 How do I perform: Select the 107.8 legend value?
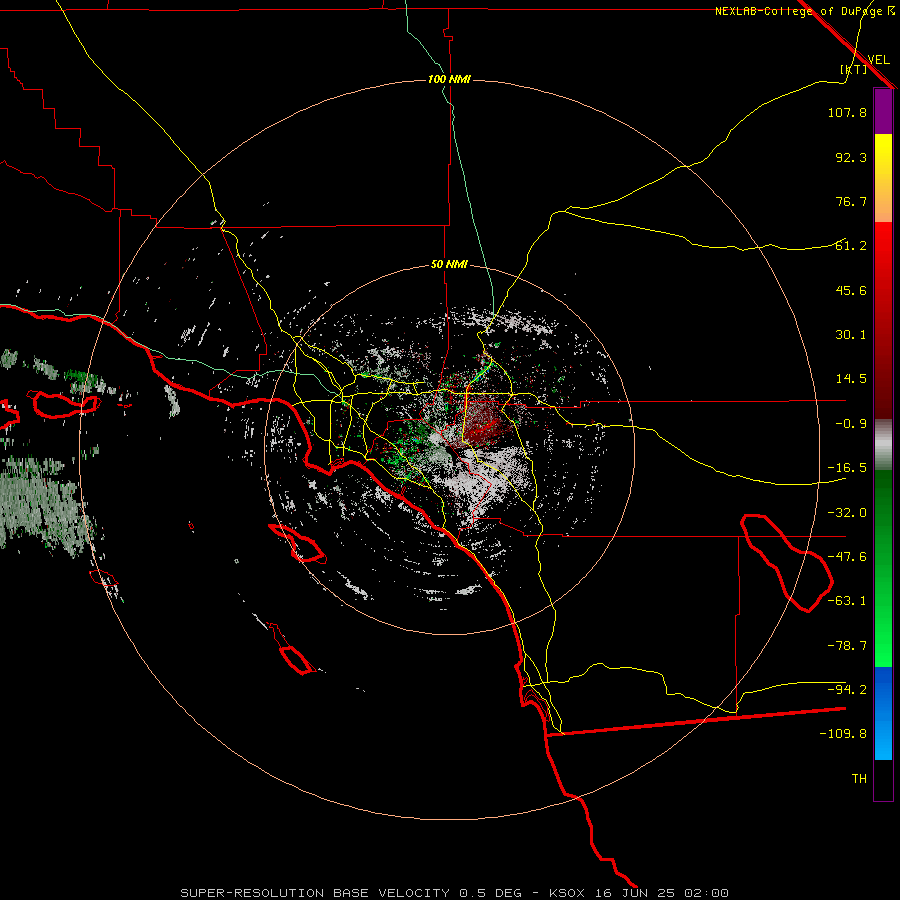coord(847,112)
